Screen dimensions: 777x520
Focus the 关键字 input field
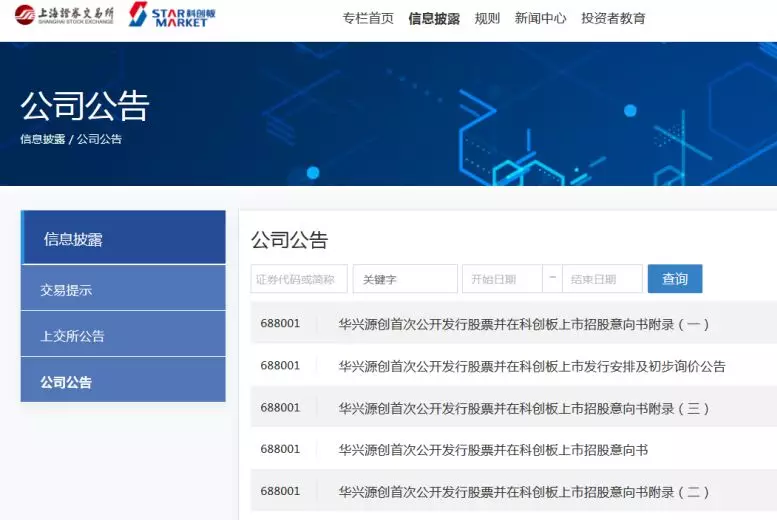point(405,279)
